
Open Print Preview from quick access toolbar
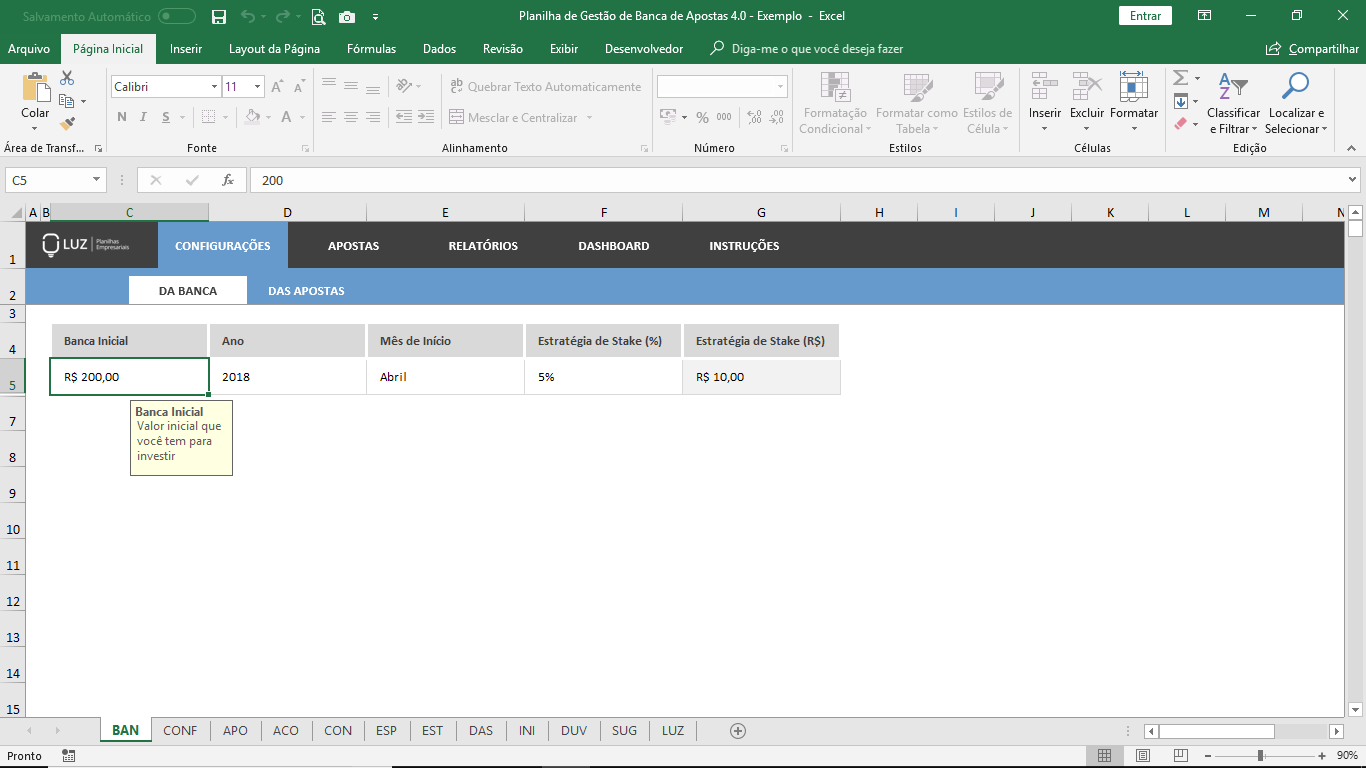pyautogui.click(x=318, y=17)
